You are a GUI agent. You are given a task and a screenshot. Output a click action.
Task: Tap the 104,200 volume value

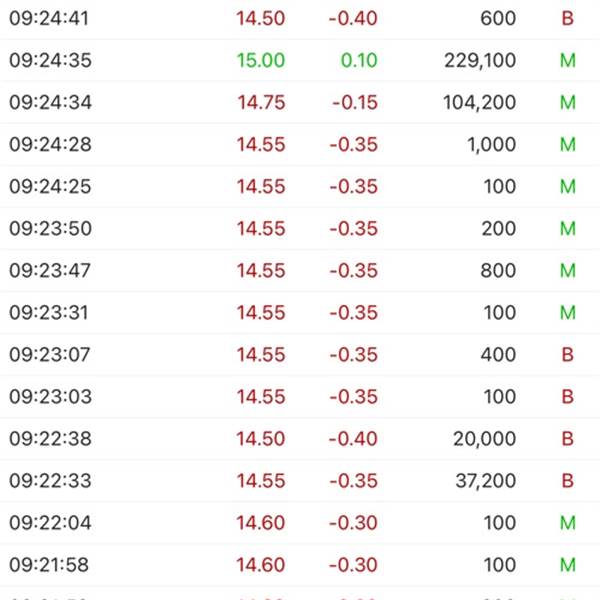point(479,103)
